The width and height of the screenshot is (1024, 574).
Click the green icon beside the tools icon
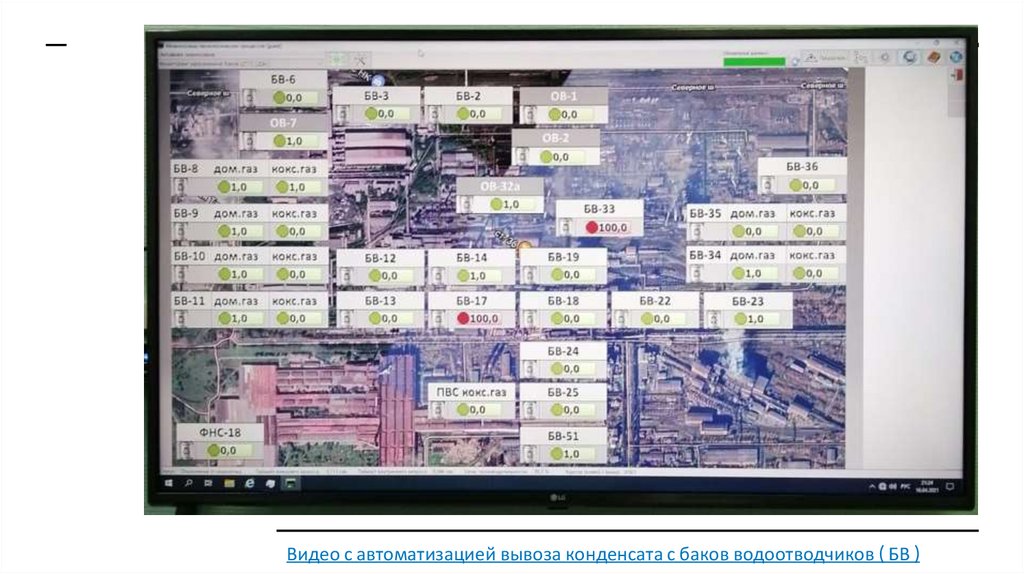coord(338,60)
